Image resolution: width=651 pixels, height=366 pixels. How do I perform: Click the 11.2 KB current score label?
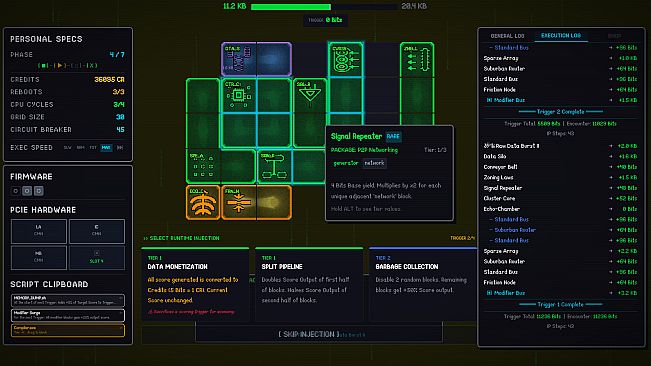(235, 6)
